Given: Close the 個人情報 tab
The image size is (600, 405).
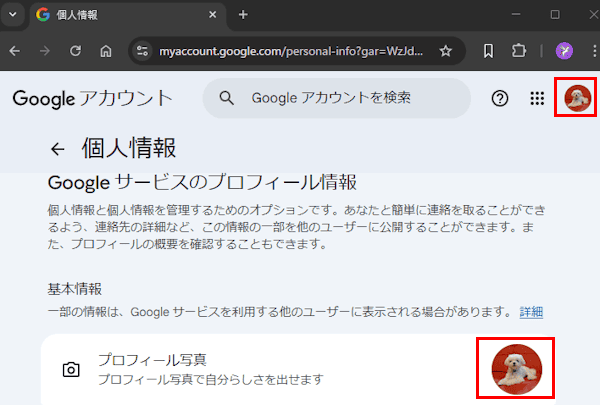Looking at the screenshot, I should [x=213, y=15].
